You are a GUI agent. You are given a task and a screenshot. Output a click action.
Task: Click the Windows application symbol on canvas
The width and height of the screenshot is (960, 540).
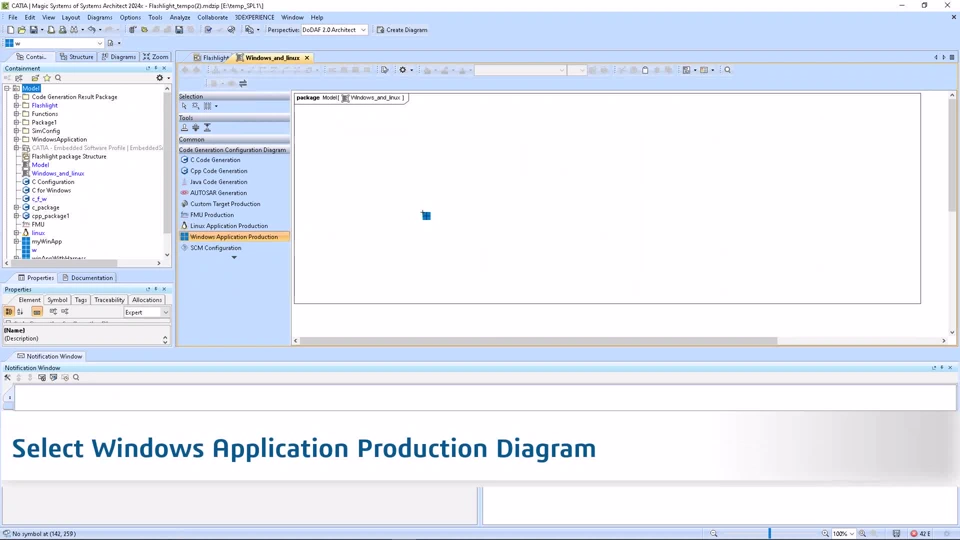click(426, 216)
